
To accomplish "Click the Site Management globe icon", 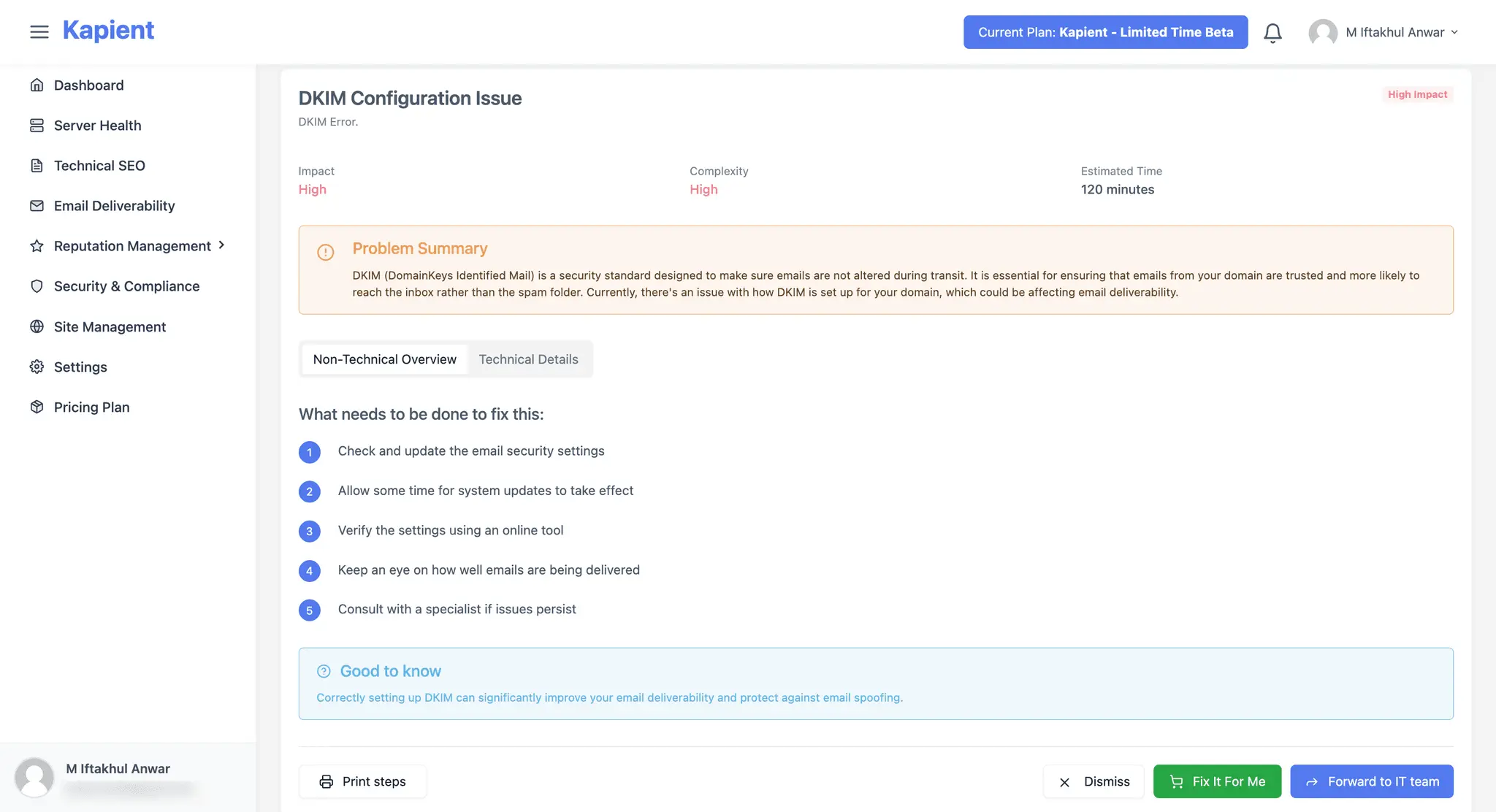I will point(37,326).
